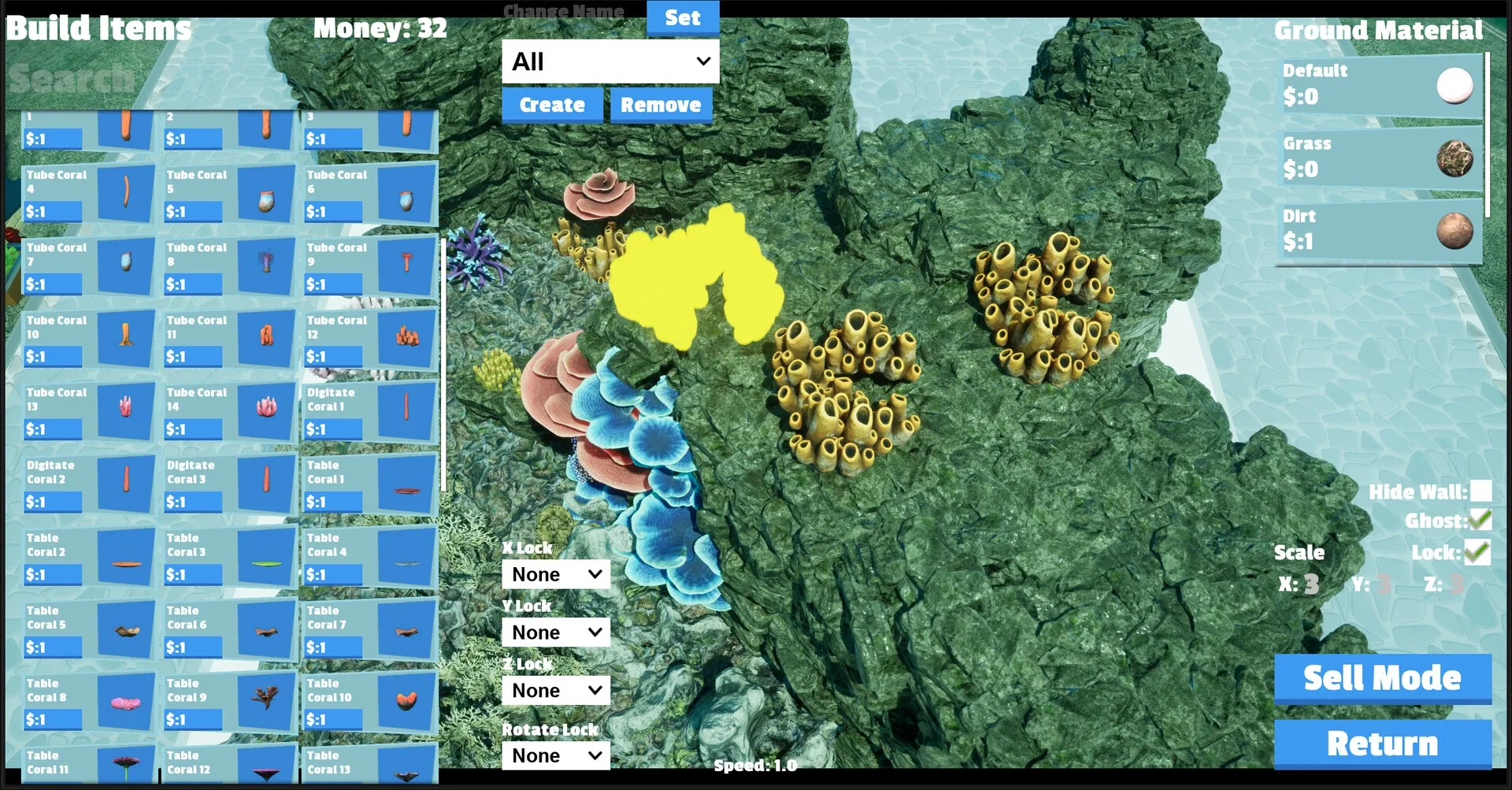Image resolution: width=1512 pixels, height=790 pixels.
Task: Pick the Tube Coral 5 vase icon
Action: [x=266, y=201]
